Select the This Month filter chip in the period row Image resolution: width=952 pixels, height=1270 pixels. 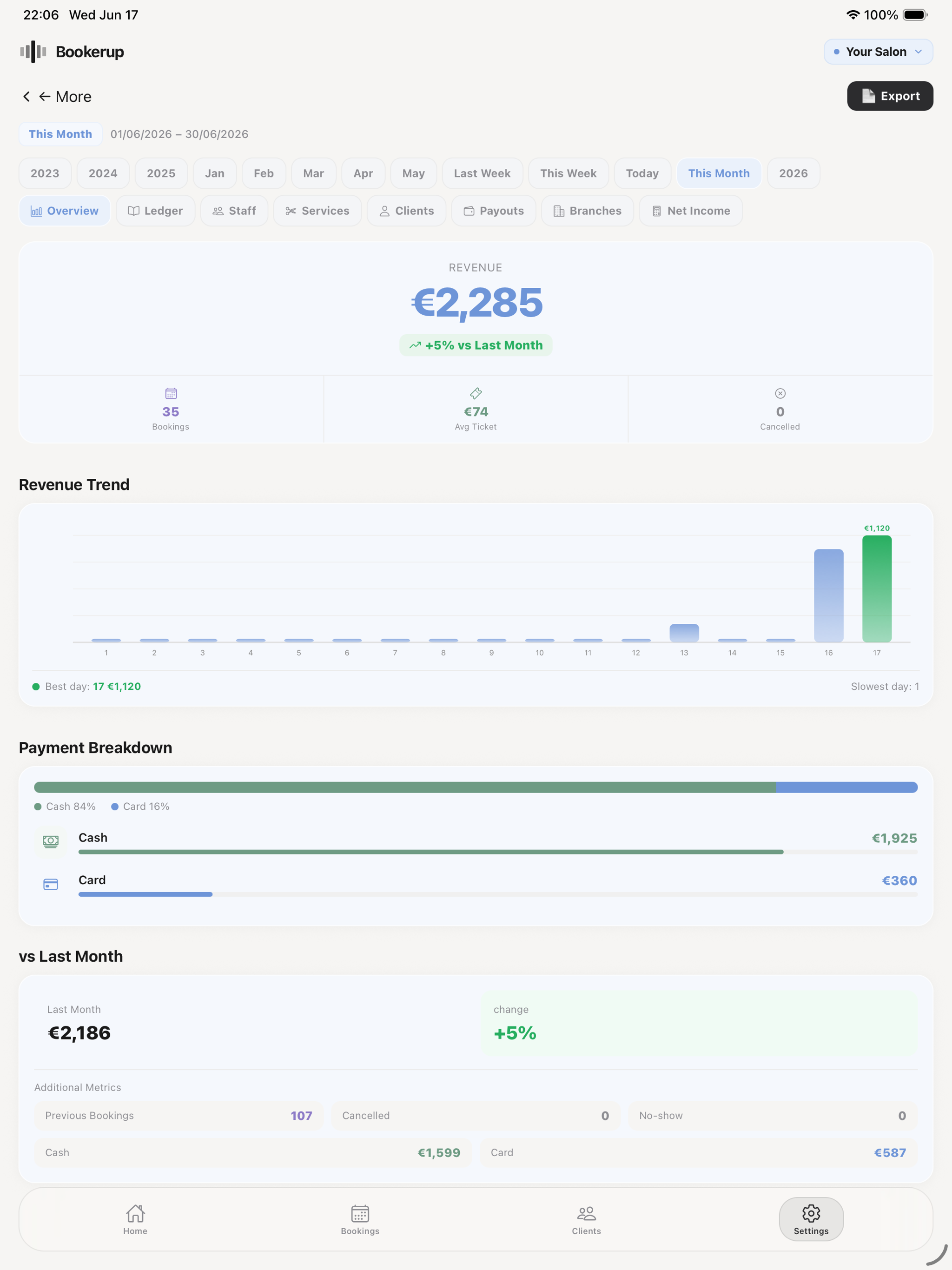pos(719,173)
